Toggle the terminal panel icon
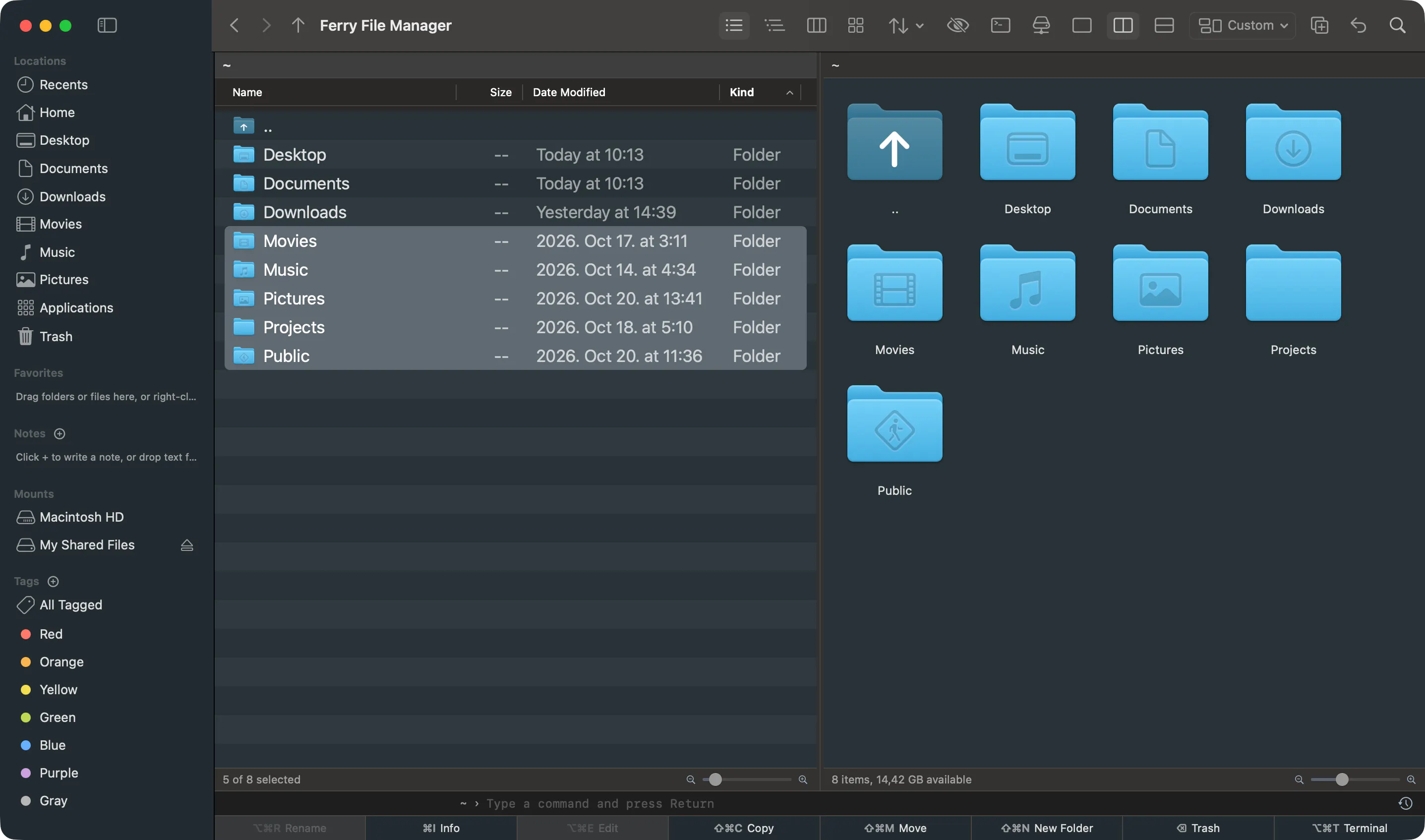Viewport: 1425px width, 840px height. tap(1001, 25)
